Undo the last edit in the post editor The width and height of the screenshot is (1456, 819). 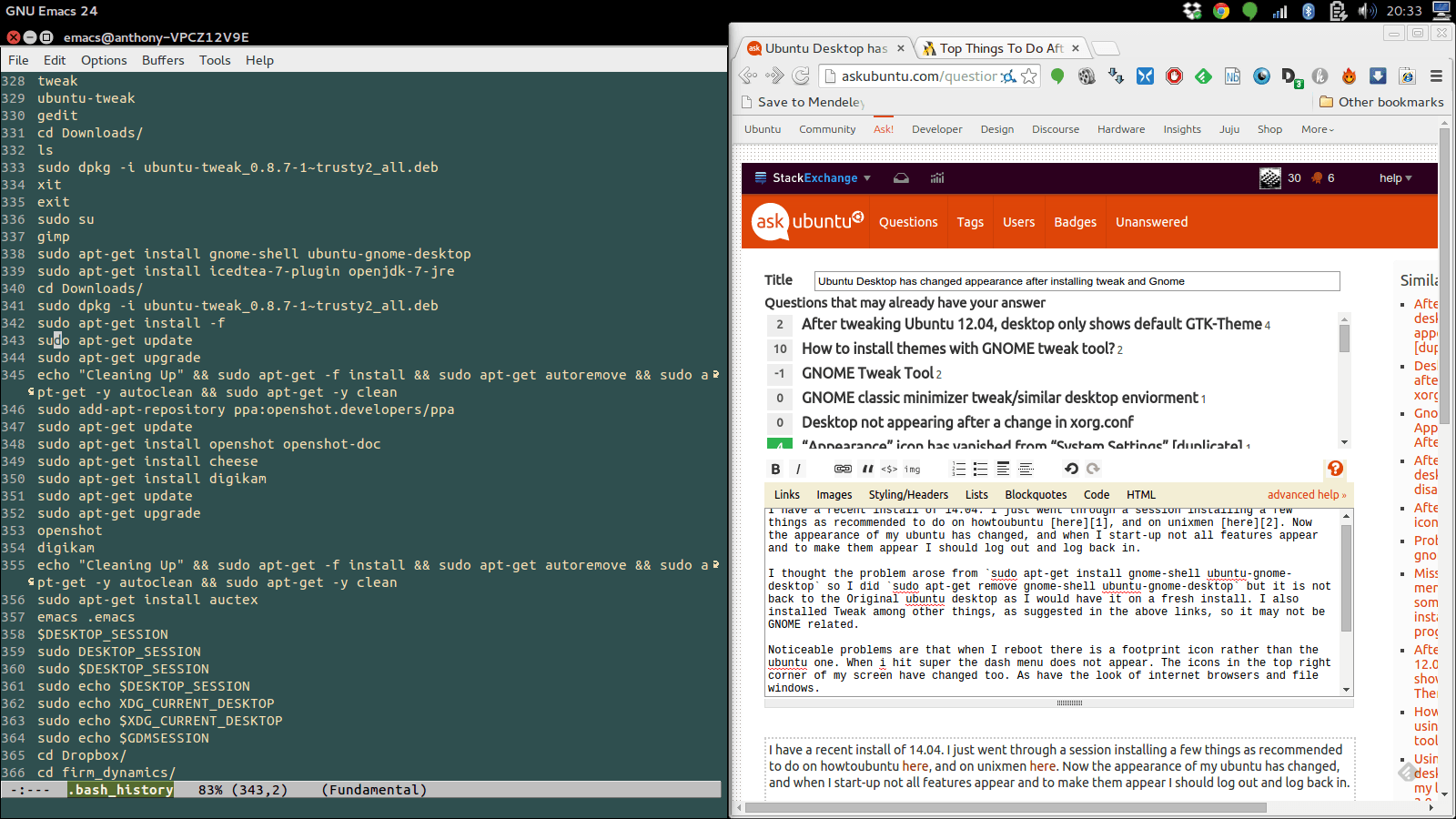click(1071, 469)
